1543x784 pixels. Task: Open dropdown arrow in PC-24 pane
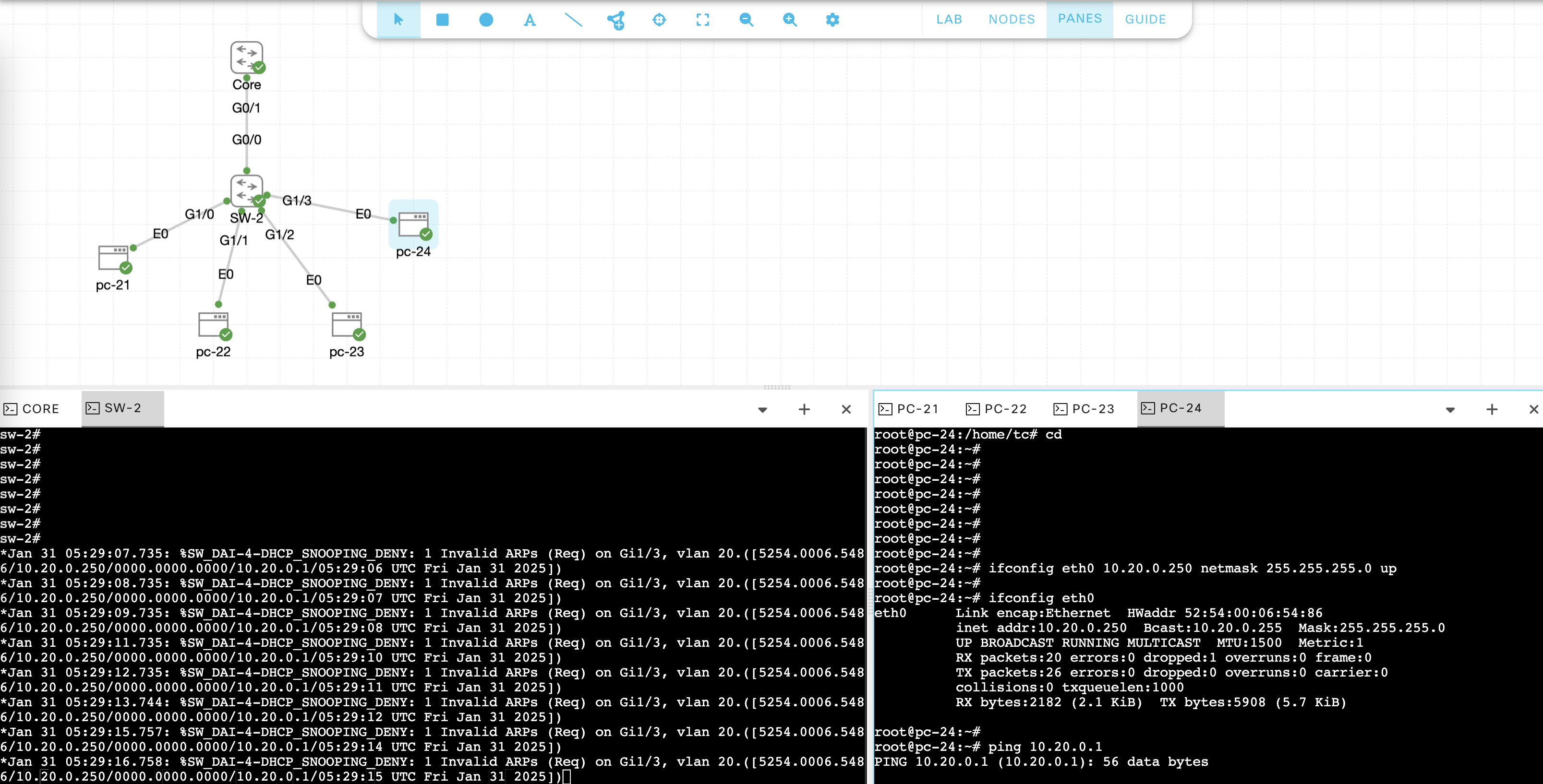tap(1450, 410)
